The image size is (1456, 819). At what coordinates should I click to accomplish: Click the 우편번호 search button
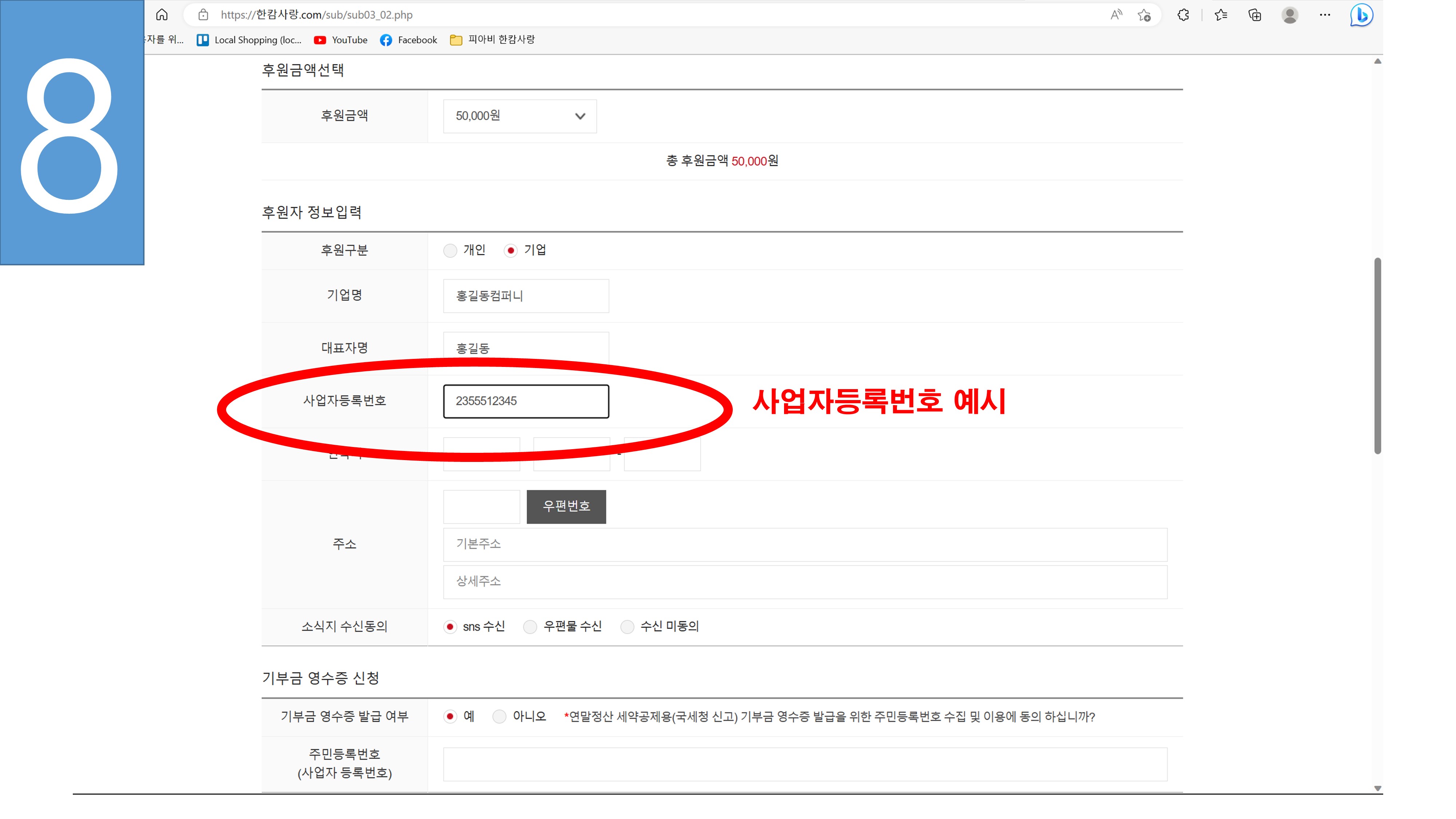[566, 506]
